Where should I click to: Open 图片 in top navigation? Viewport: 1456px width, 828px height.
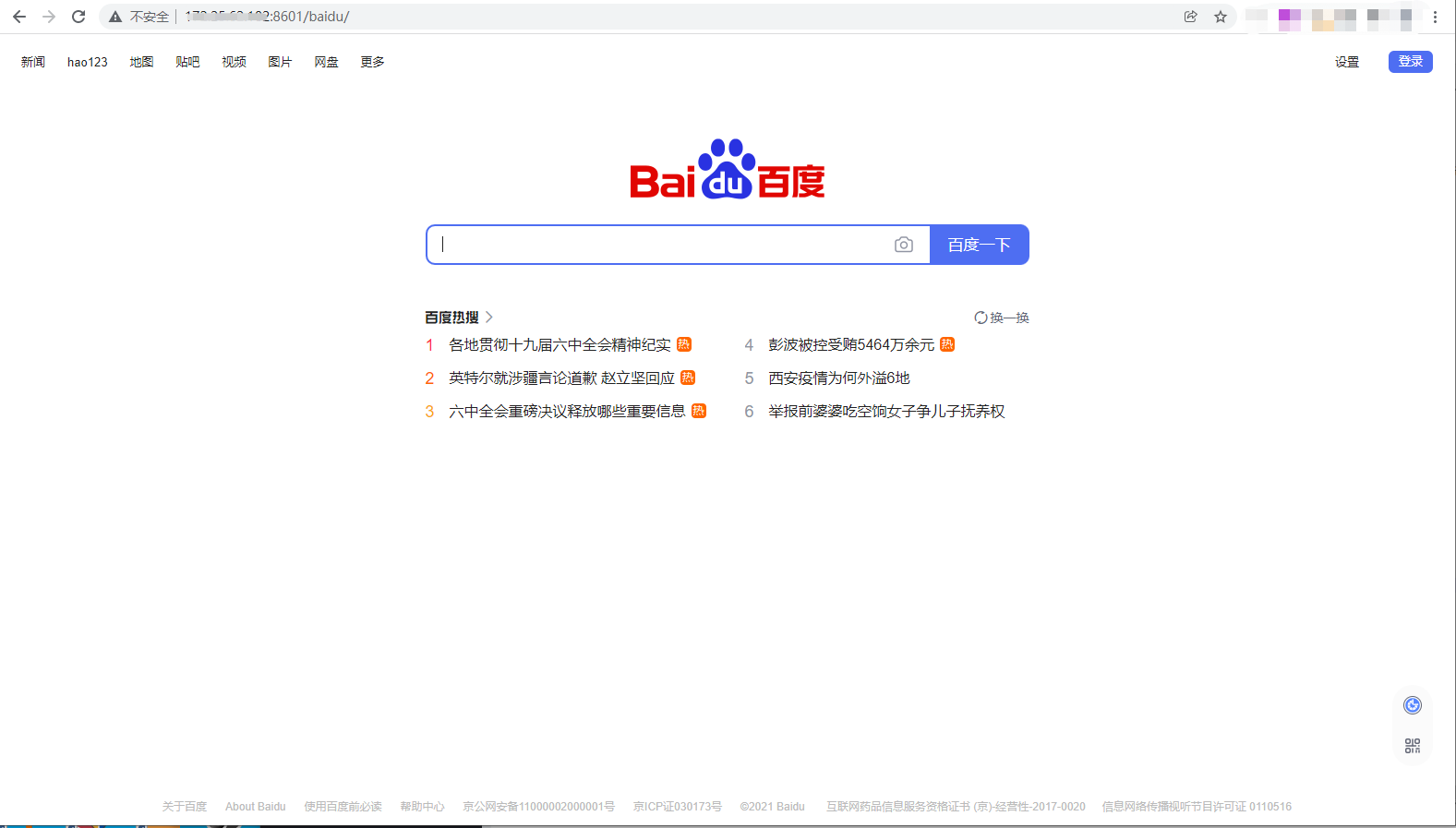[280, 62]
